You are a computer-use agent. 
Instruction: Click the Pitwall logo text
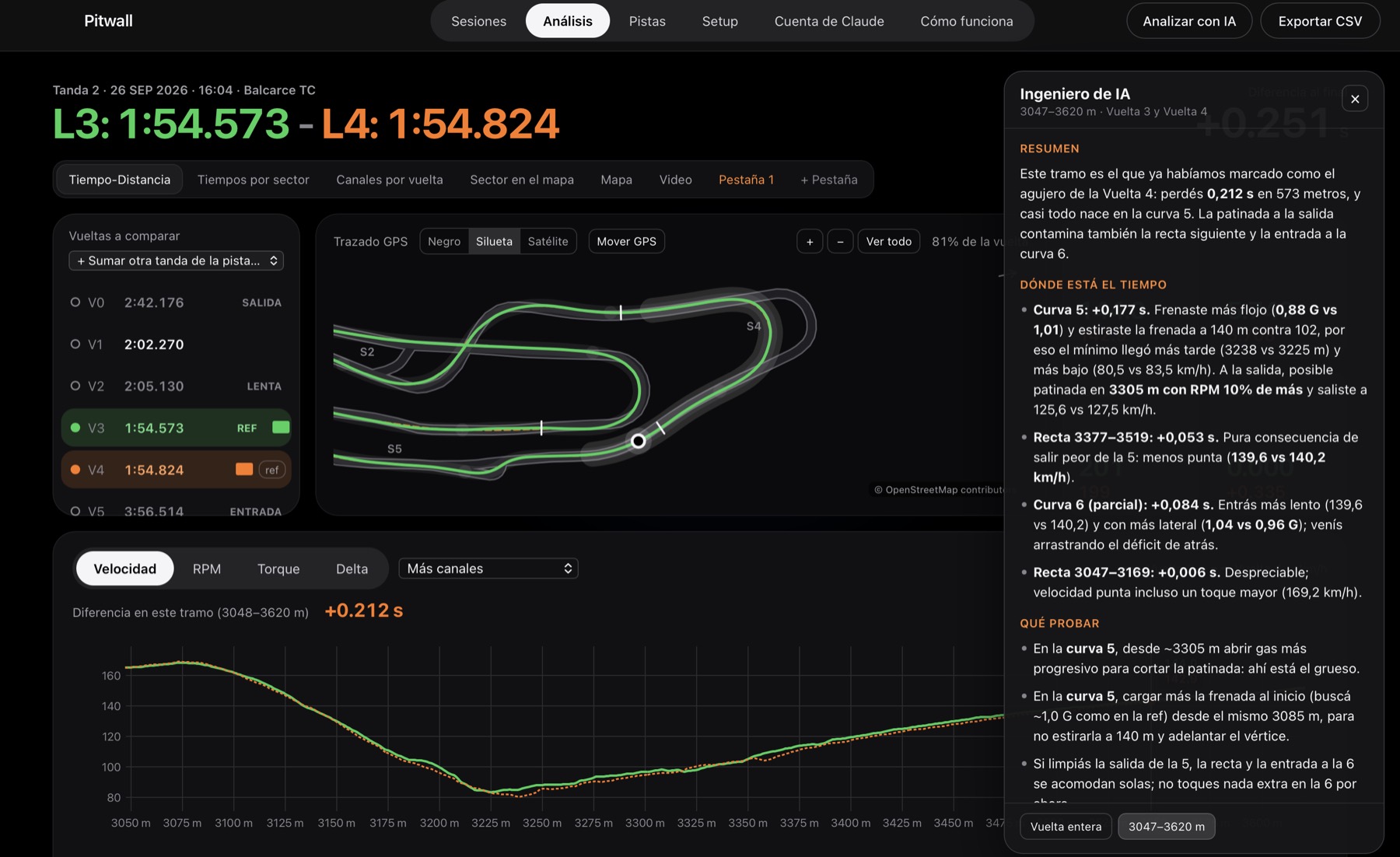(108, 21)
